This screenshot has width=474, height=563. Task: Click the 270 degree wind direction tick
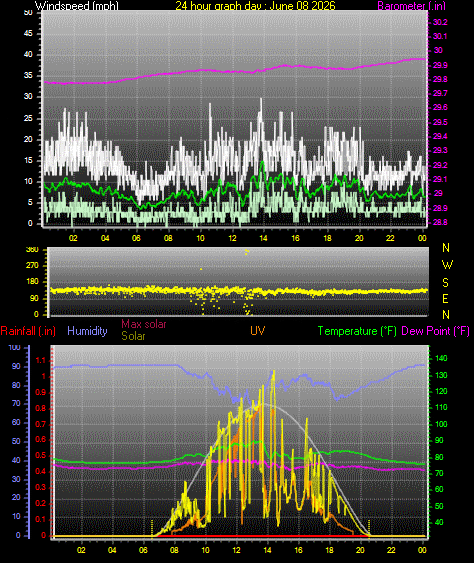click(x=32, y=265)
